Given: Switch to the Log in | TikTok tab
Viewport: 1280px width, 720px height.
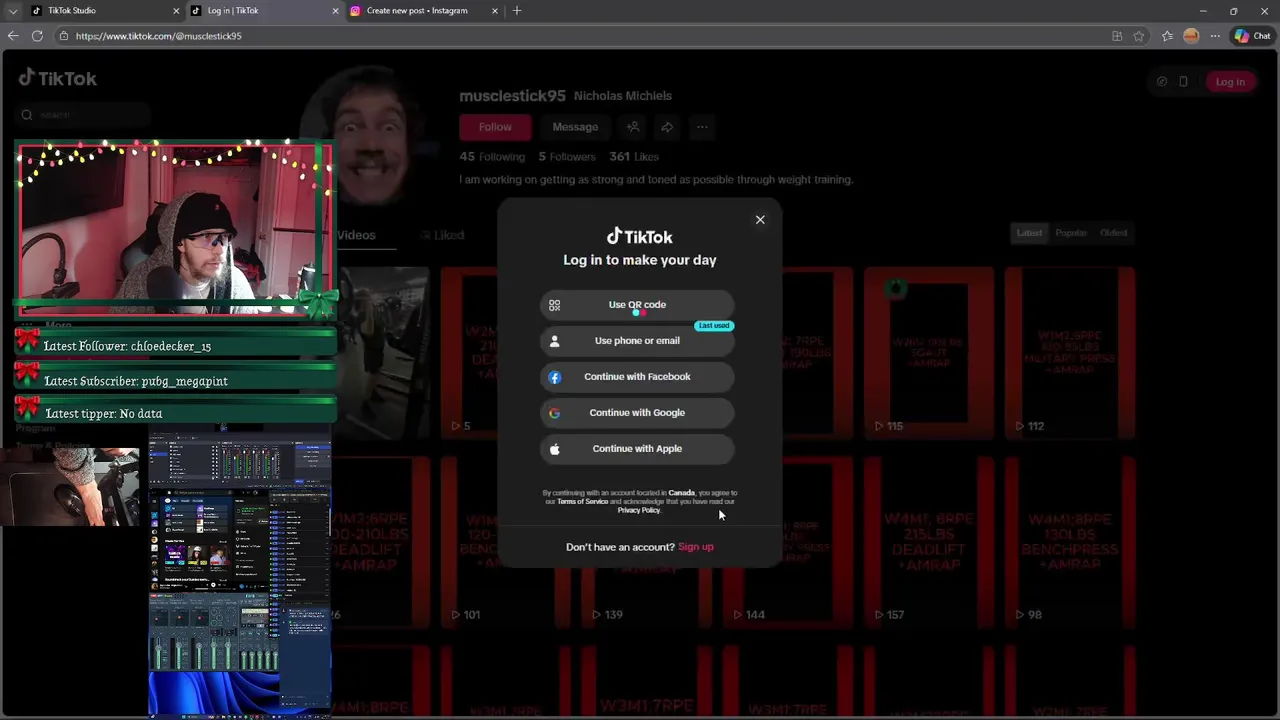Looking at the screenshot, I should tap(265, 11).
